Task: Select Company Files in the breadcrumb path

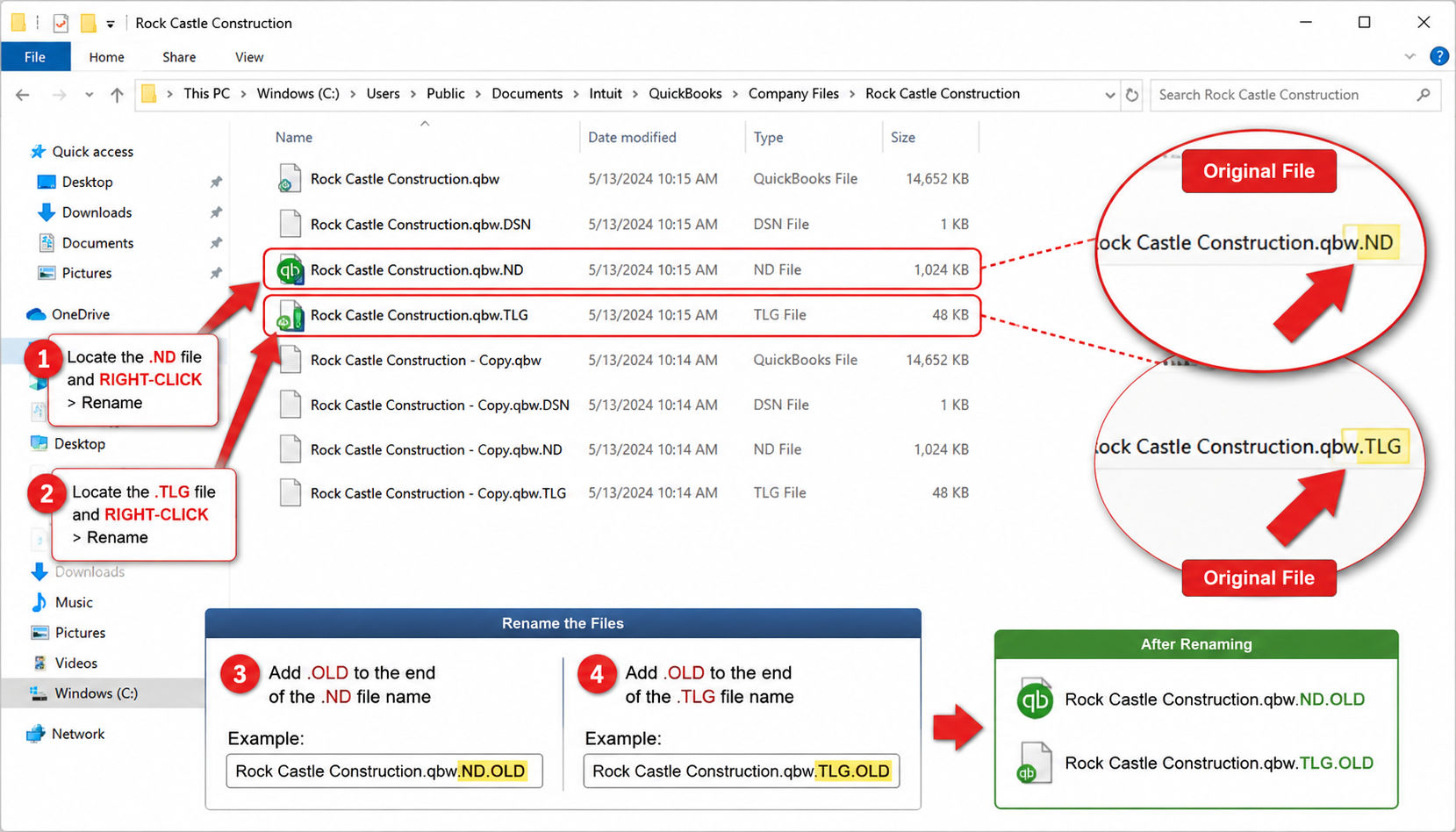Action: 793,94
